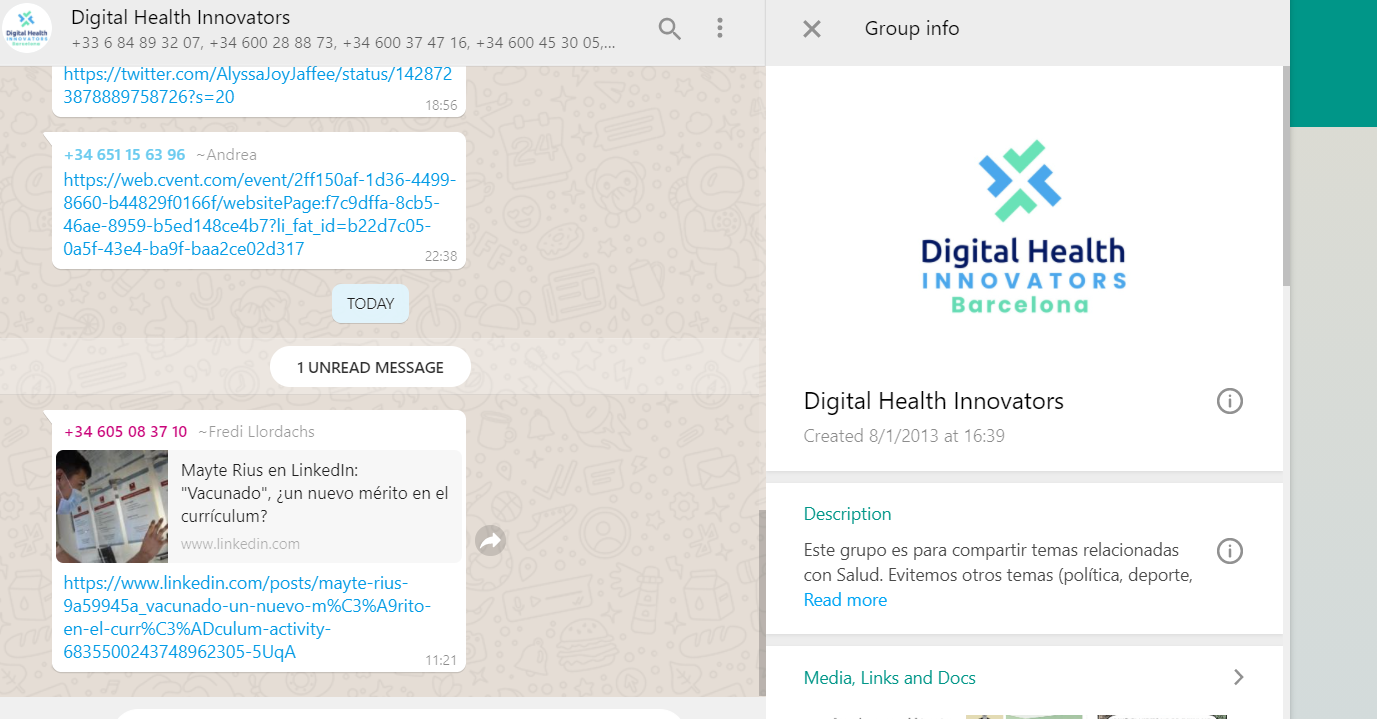Screen dimensions: 1377x719
Task: Open the linkedin.com mayte-rius post URL
Action: pyautogui.click(x=248, y=617)
